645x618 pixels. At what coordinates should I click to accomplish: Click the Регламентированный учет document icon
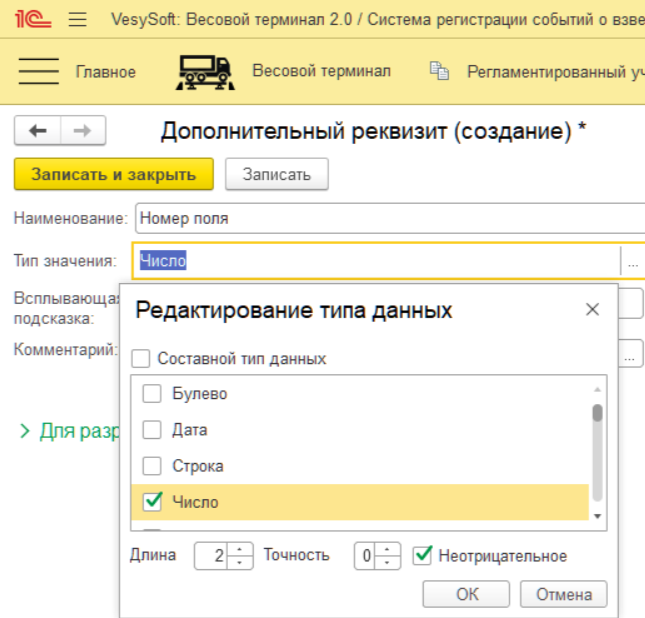pos(438,71)
